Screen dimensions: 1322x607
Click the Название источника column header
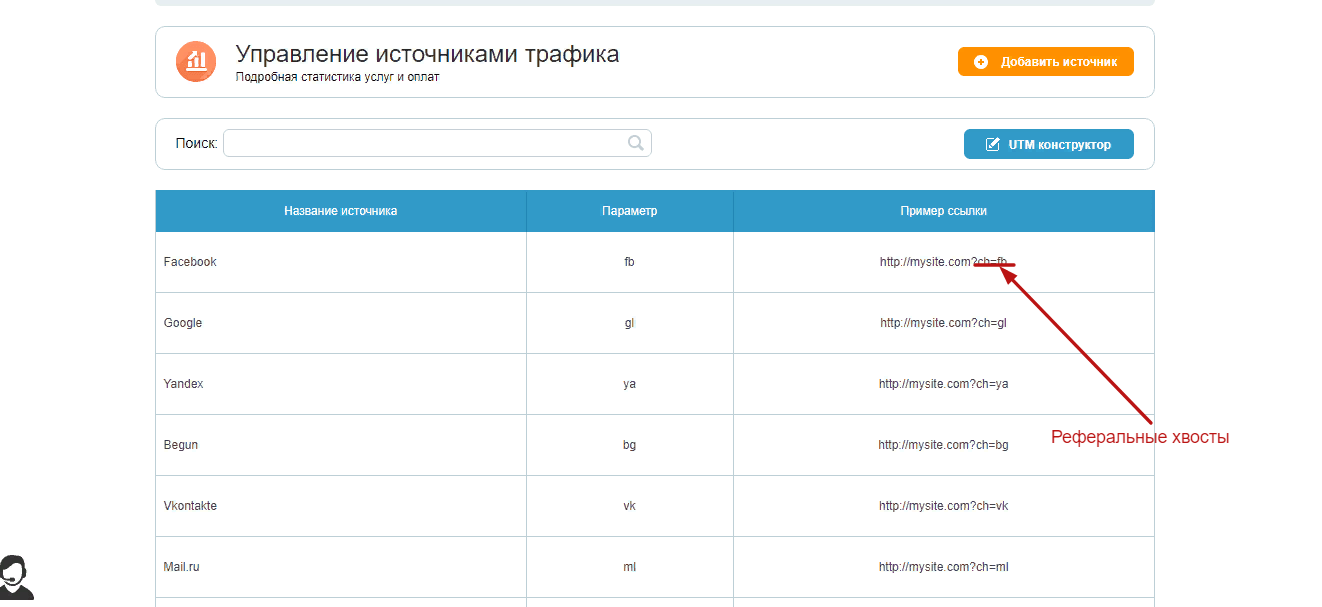(x=341, y=211)
